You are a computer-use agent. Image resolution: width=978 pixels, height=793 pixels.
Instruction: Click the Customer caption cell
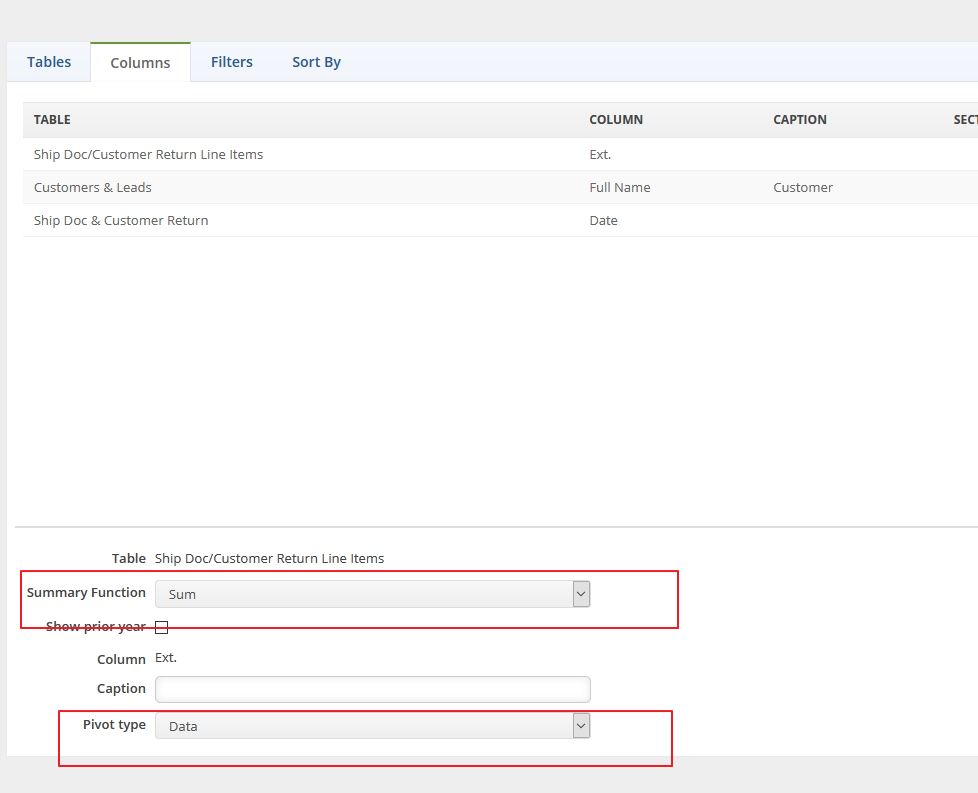click(x=803, y=188)
